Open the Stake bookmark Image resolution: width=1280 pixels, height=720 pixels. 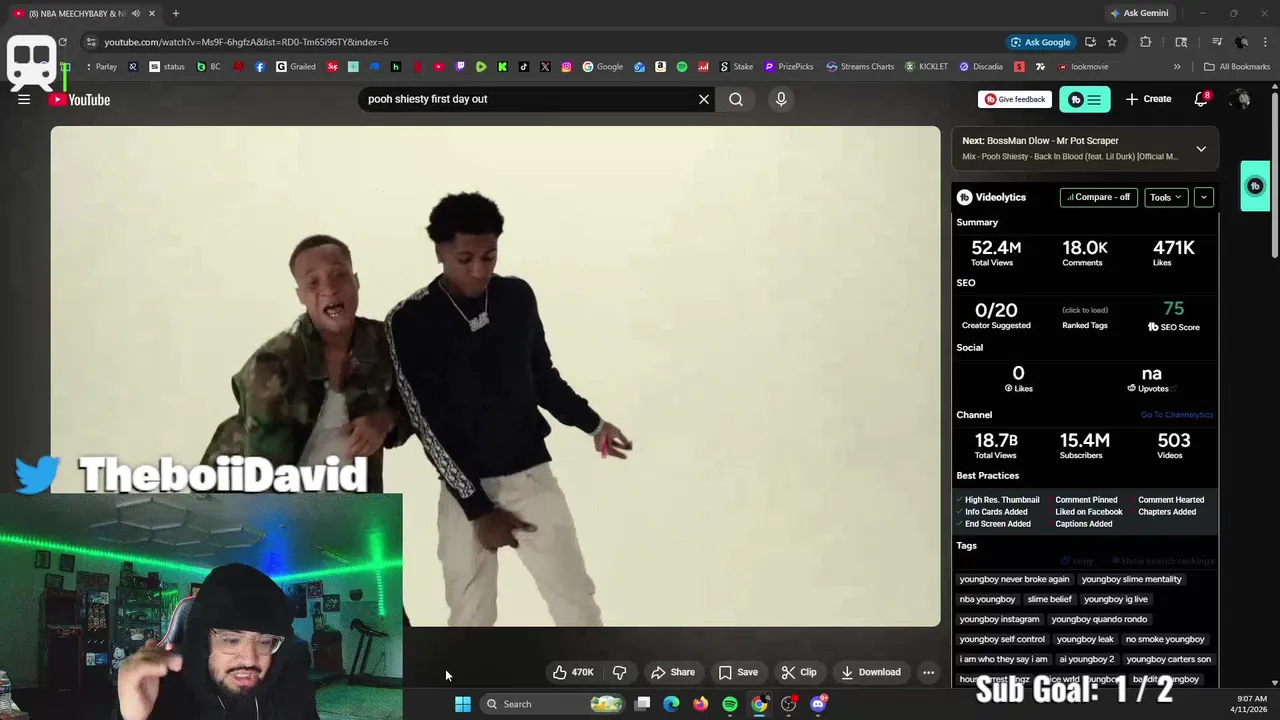point(736,67)
